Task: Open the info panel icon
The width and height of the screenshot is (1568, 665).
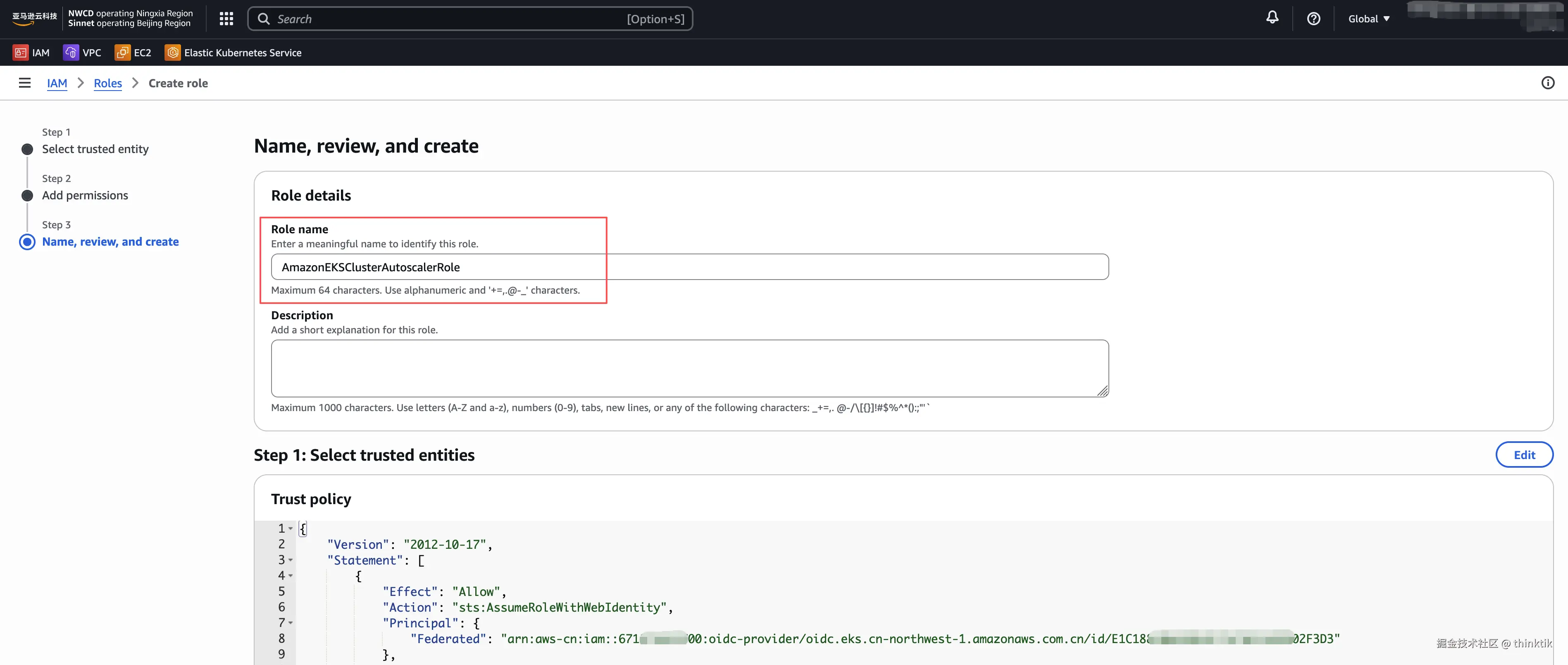Action: [x=1547, y=83]
